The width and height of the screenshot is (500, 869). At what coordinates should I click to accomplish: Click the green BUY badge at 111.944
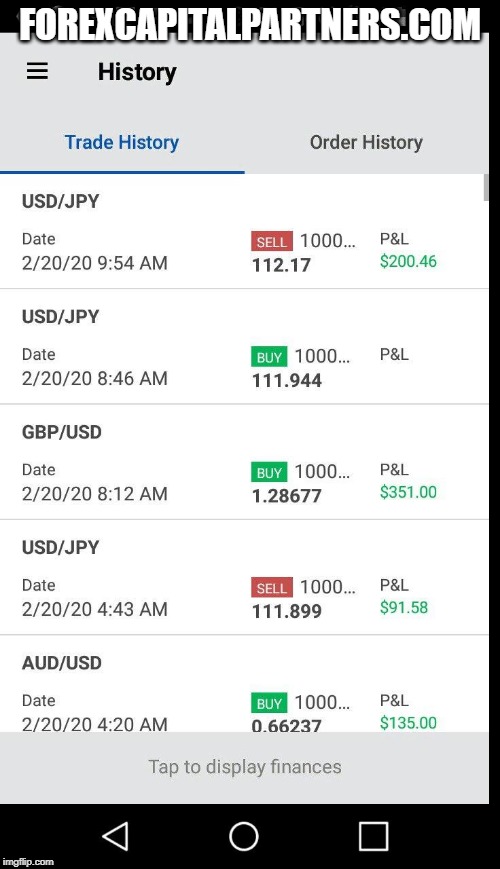(x=269, y=357)
